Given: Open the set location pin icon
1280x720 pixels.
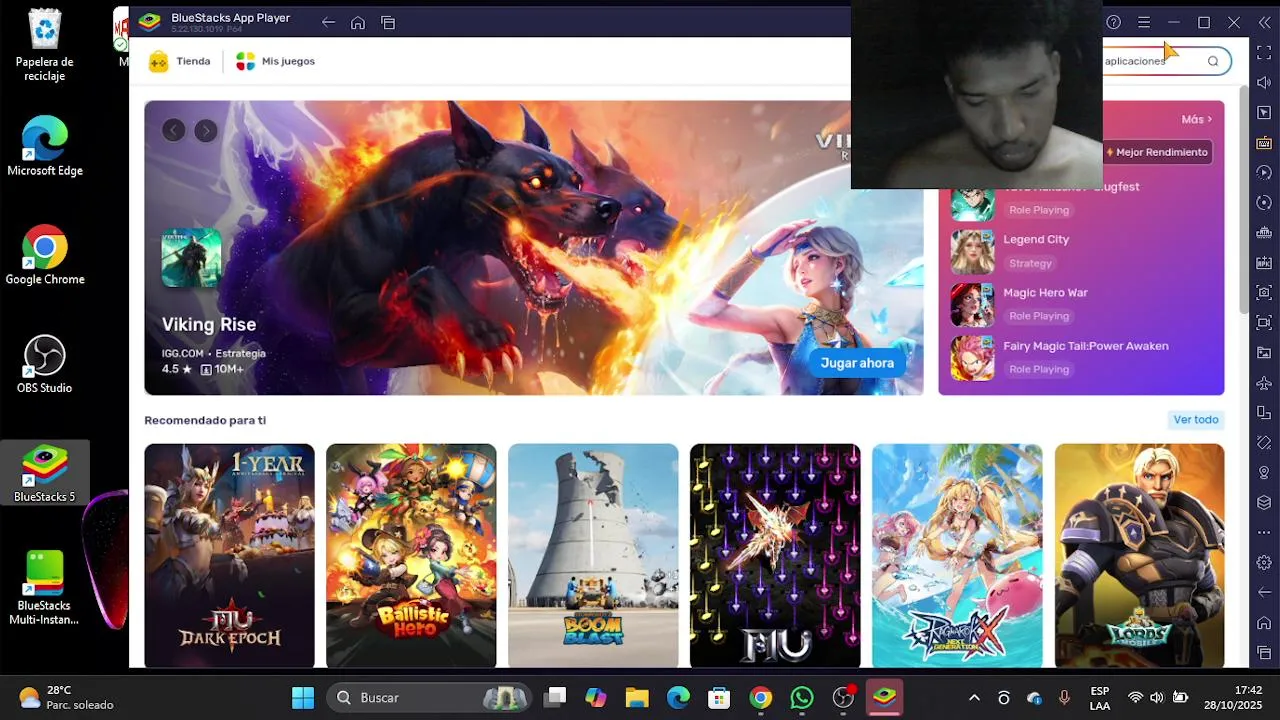Looking at the screenshot, I should point(1264,473).
